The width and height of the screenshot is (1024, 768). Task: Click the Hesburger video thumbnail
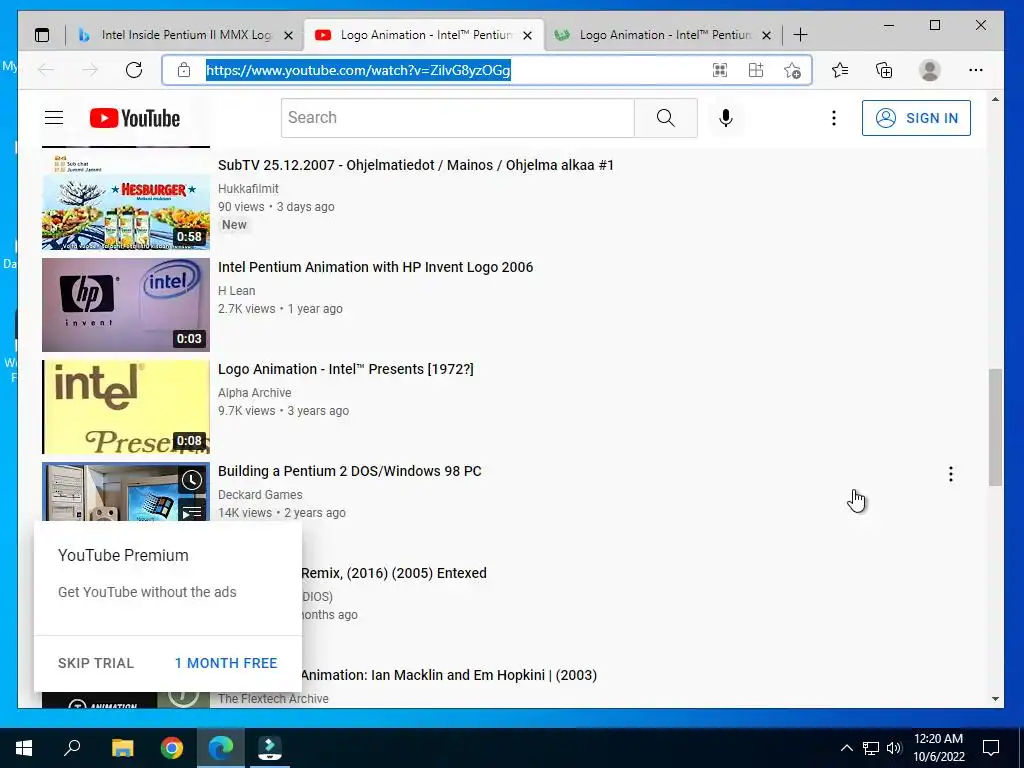click(125, 202)
